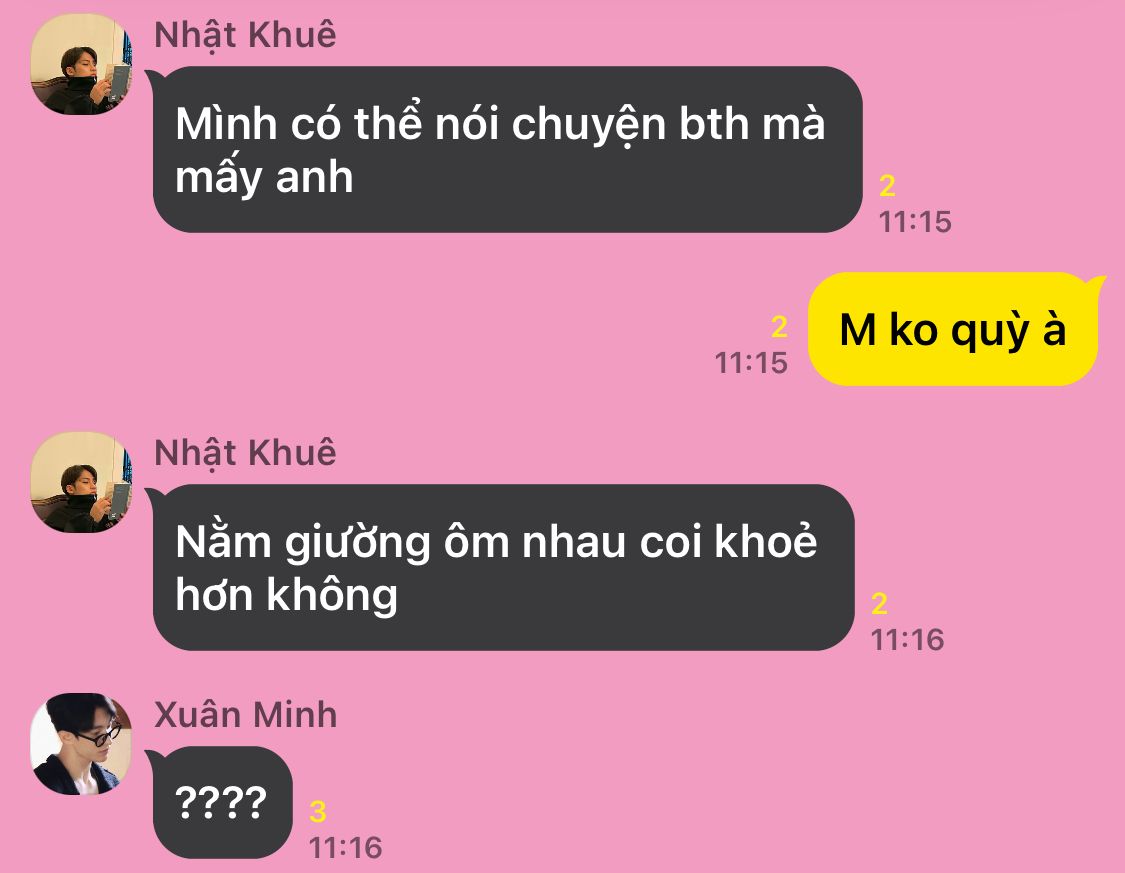
Task: Select the second Nhật Khuê sender name
Action: pyautogui.click(x=245, y=454)
